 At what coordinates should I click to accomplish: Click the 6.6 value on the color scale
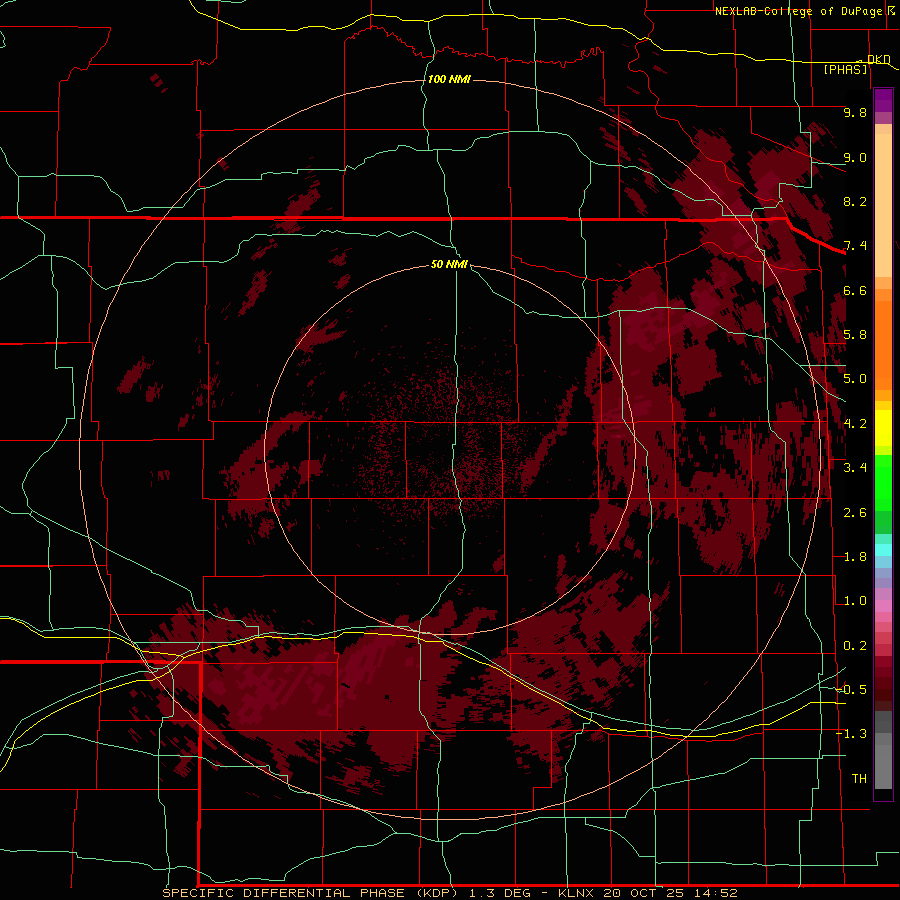click(855, 290)
